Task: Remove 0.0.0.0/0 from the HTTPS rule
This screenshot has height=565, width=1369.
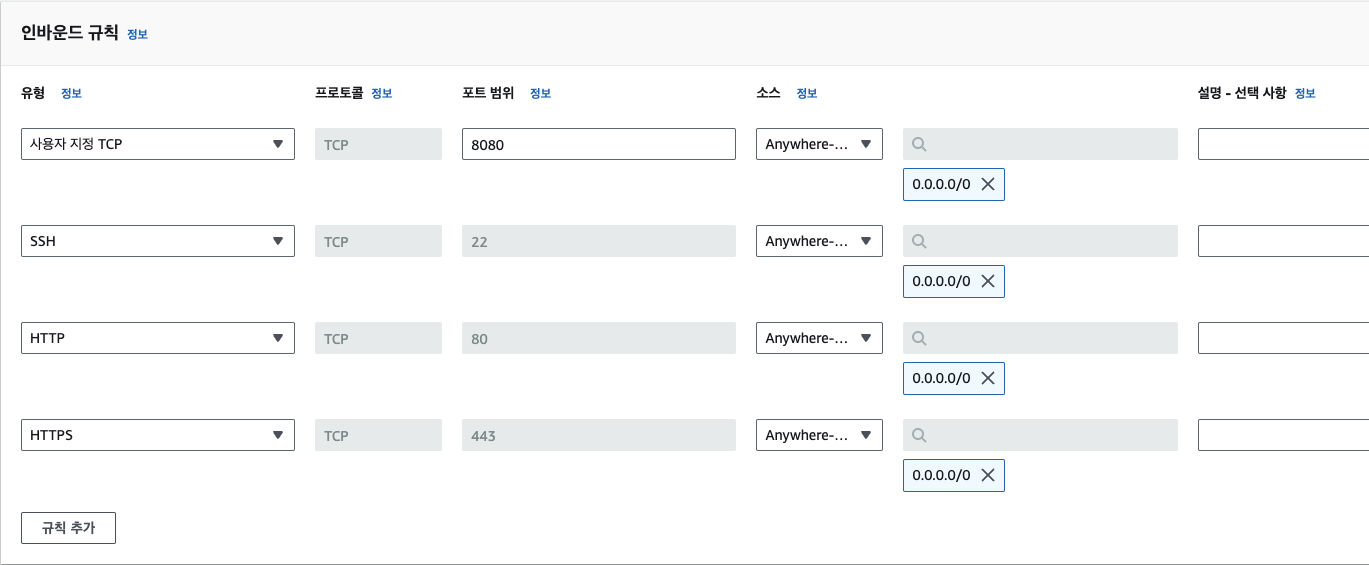Action: (988, 475)
